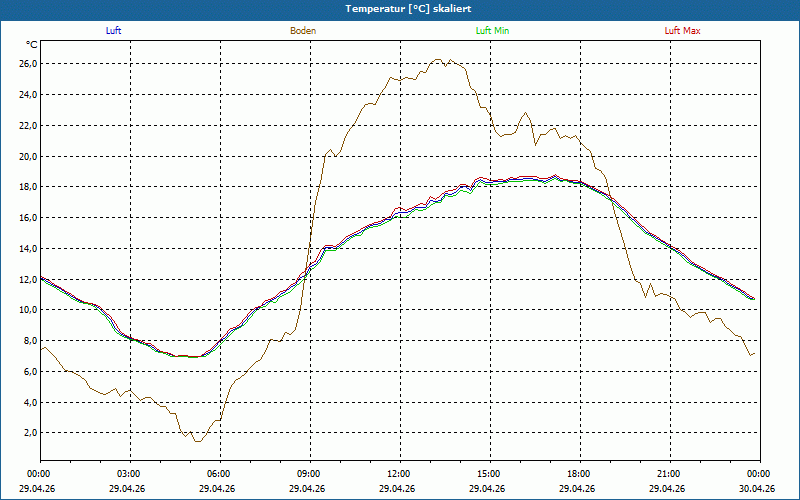Screen dimensions: 800x500
Task: Click the 16,0 y-axis value
Action: 28,218
